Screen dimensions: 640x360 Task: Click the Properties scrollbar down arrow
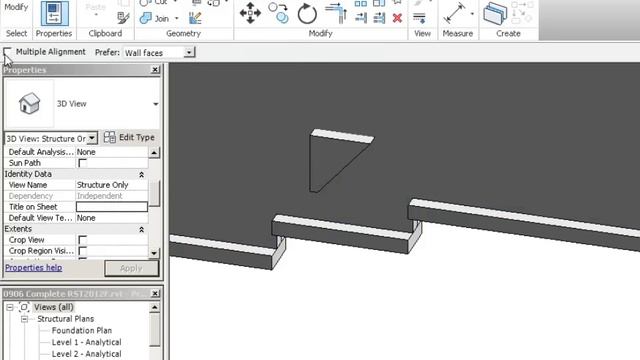[154, 253]
